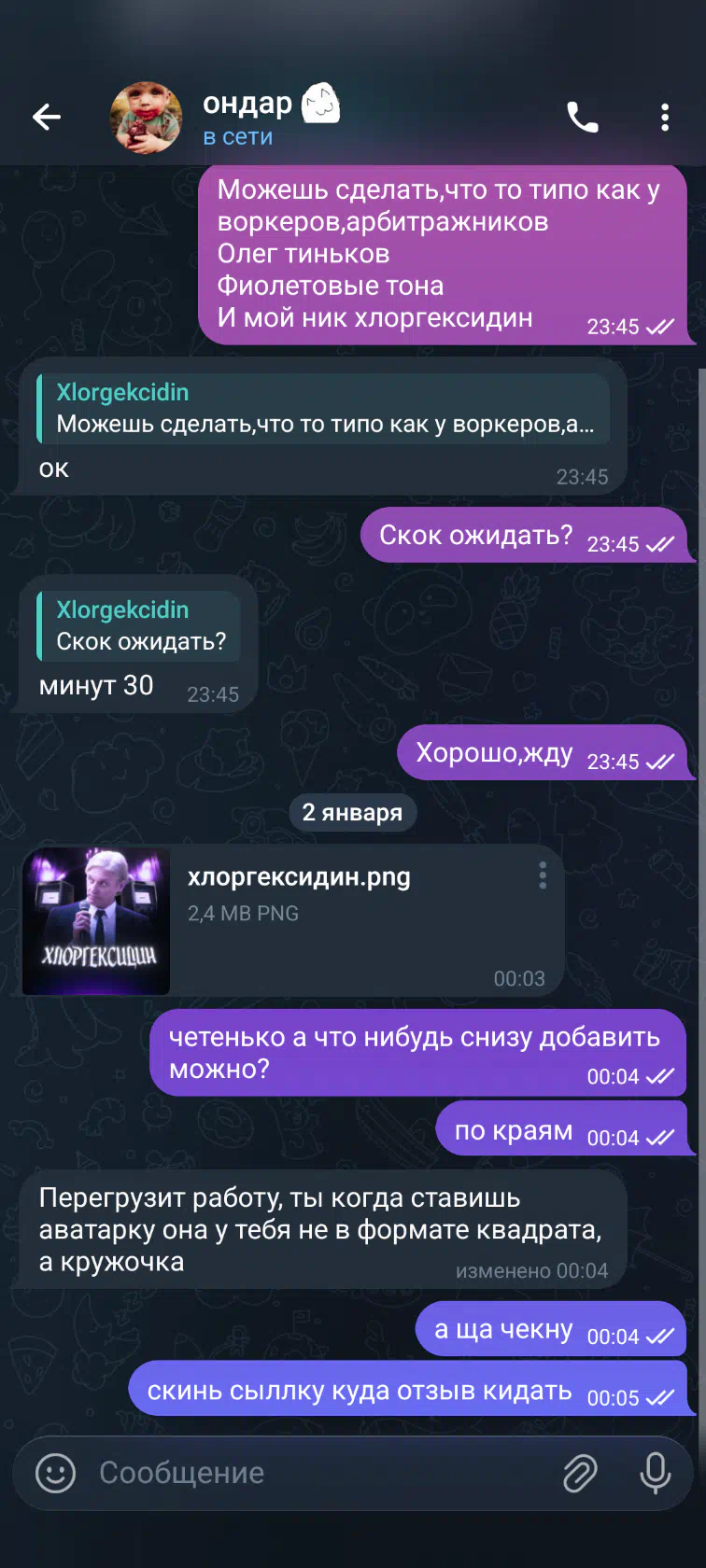Tap the back arrow icon
Image resolution: width=706 pixels, height=1568 pixels.
(47, 117)
